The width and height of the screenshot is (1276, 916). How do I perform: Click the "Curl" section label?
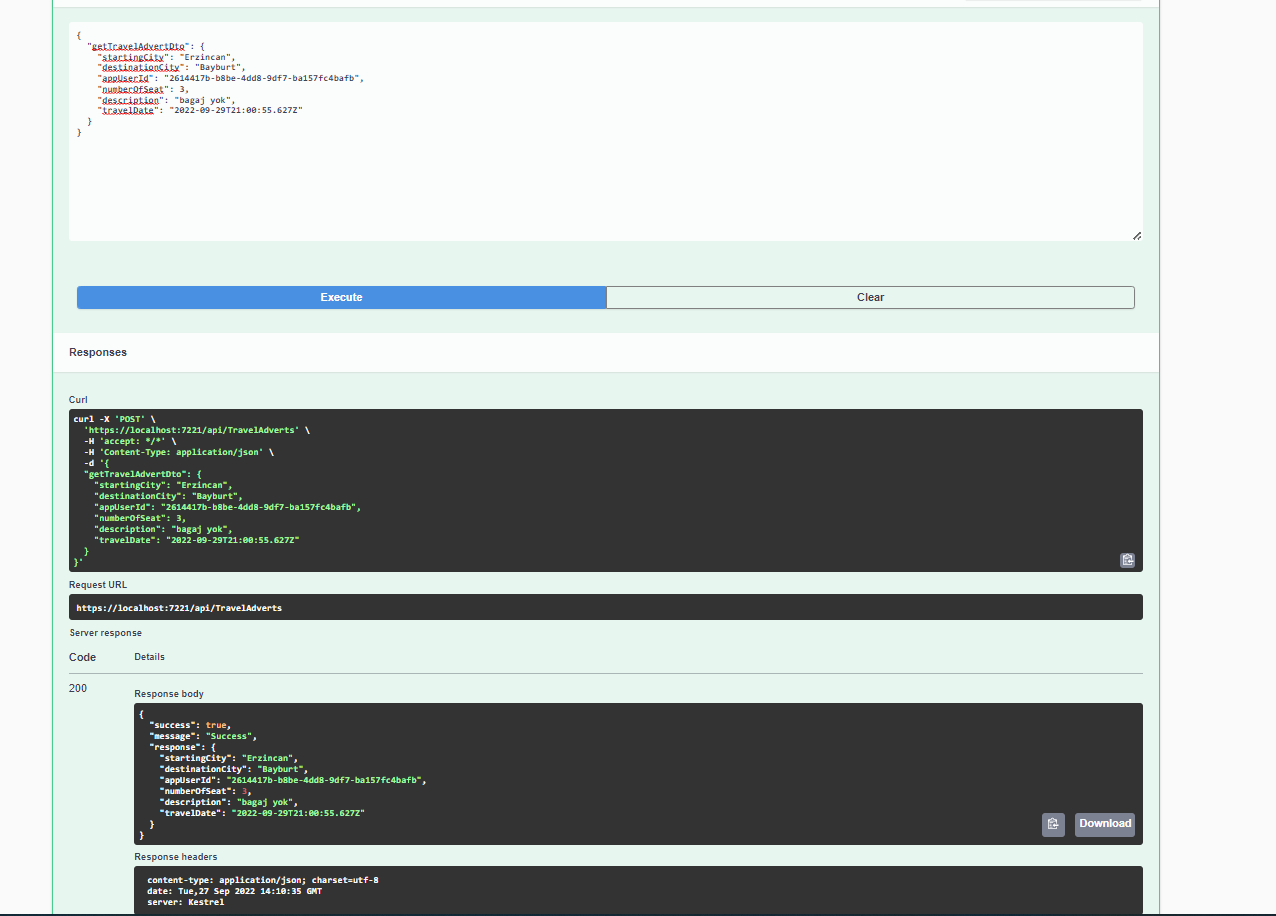pyautogui.click(x=77, y=399)
